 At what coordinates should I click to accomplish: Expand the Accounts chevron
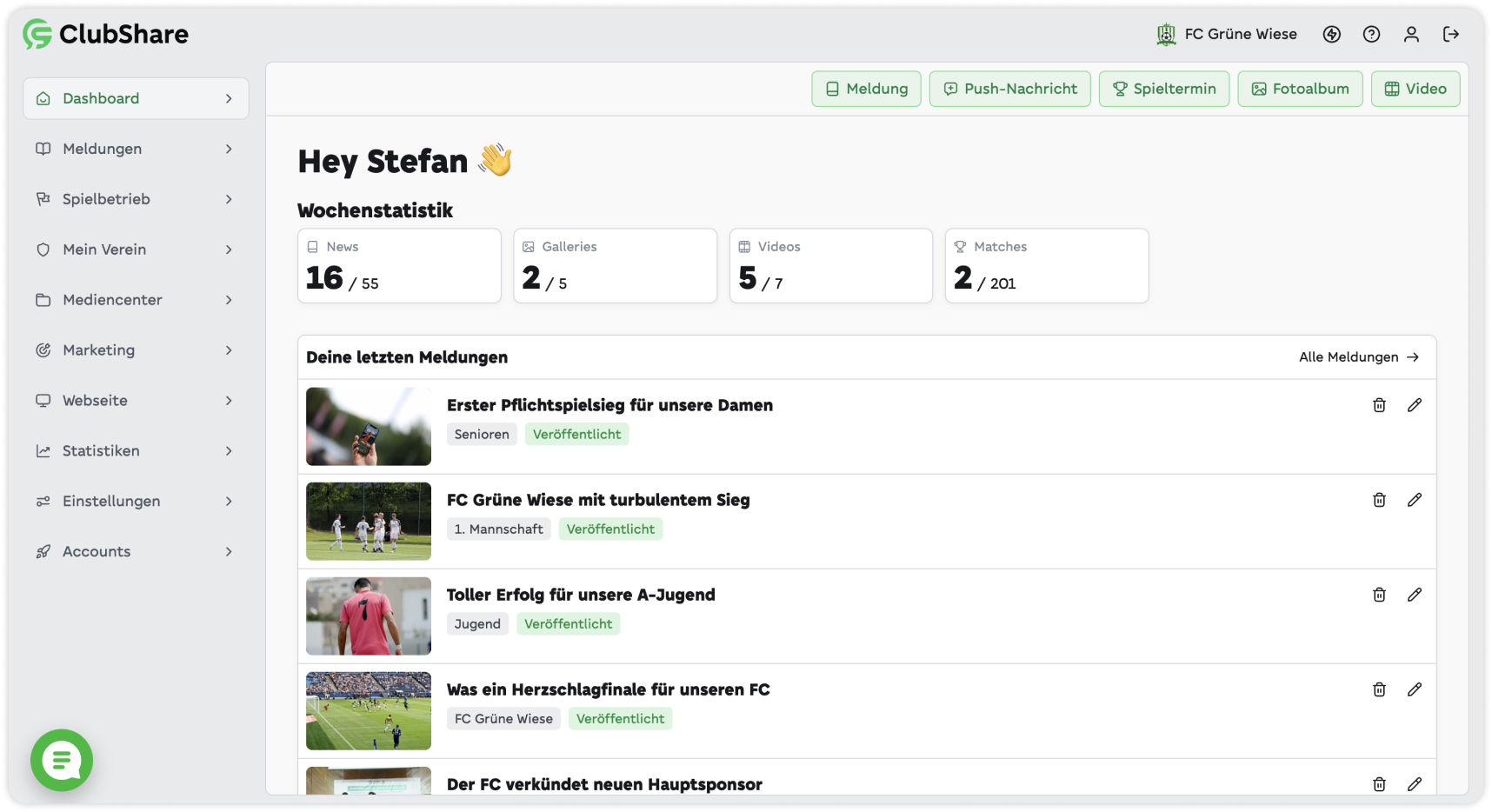click(229, 552)
